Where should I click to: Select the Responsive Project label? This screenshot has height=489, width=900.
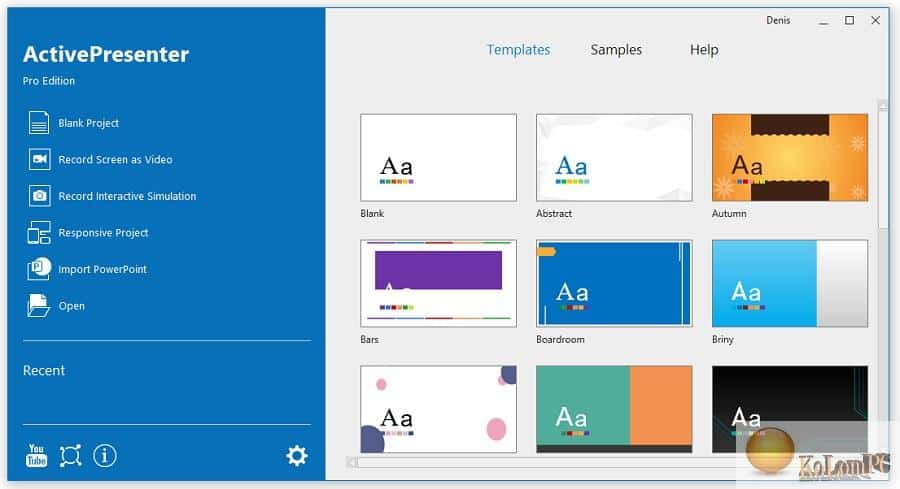103,233
